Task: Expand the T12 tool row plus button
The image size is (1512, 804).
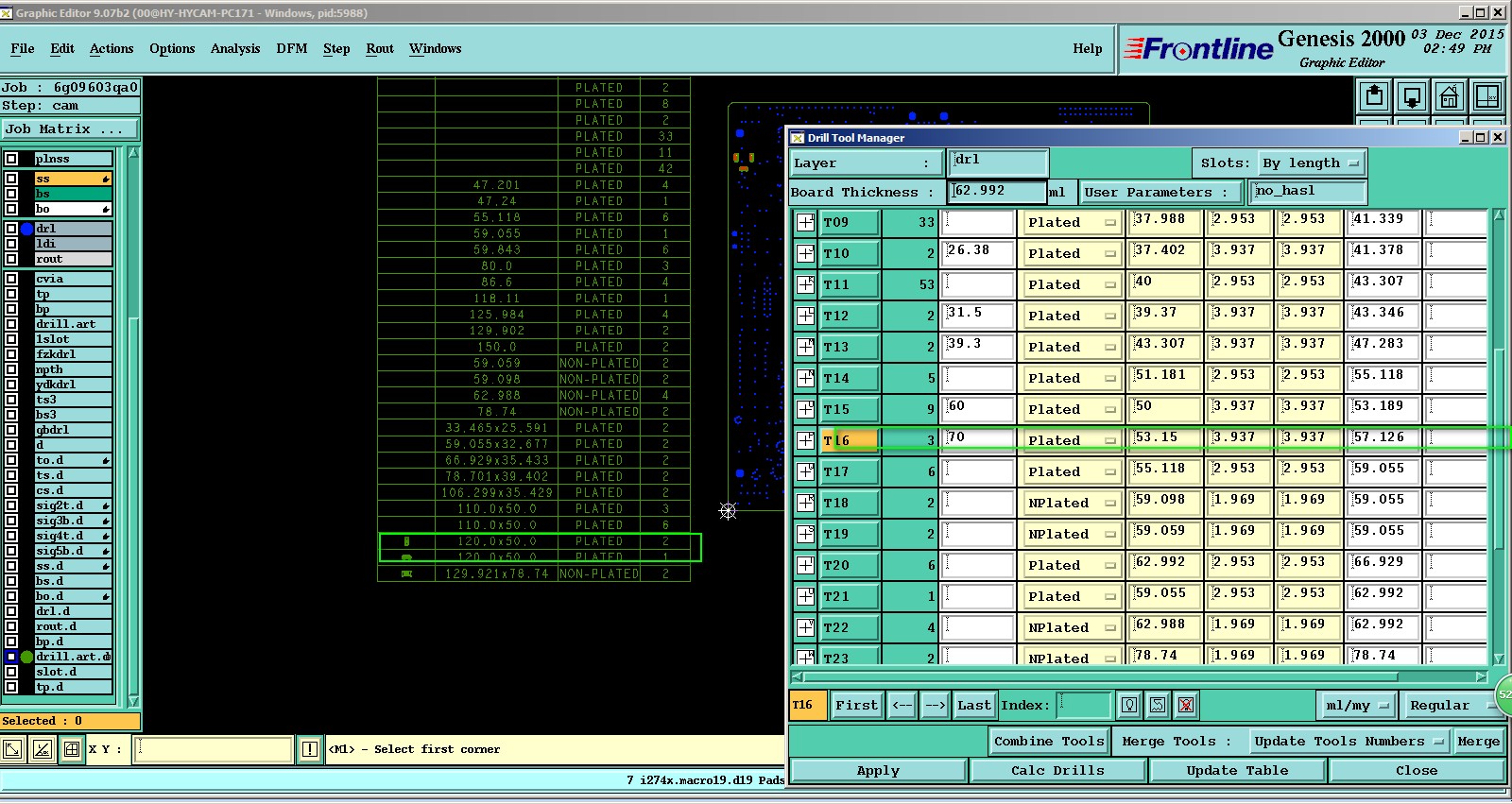Action: (x=805, y=316)
